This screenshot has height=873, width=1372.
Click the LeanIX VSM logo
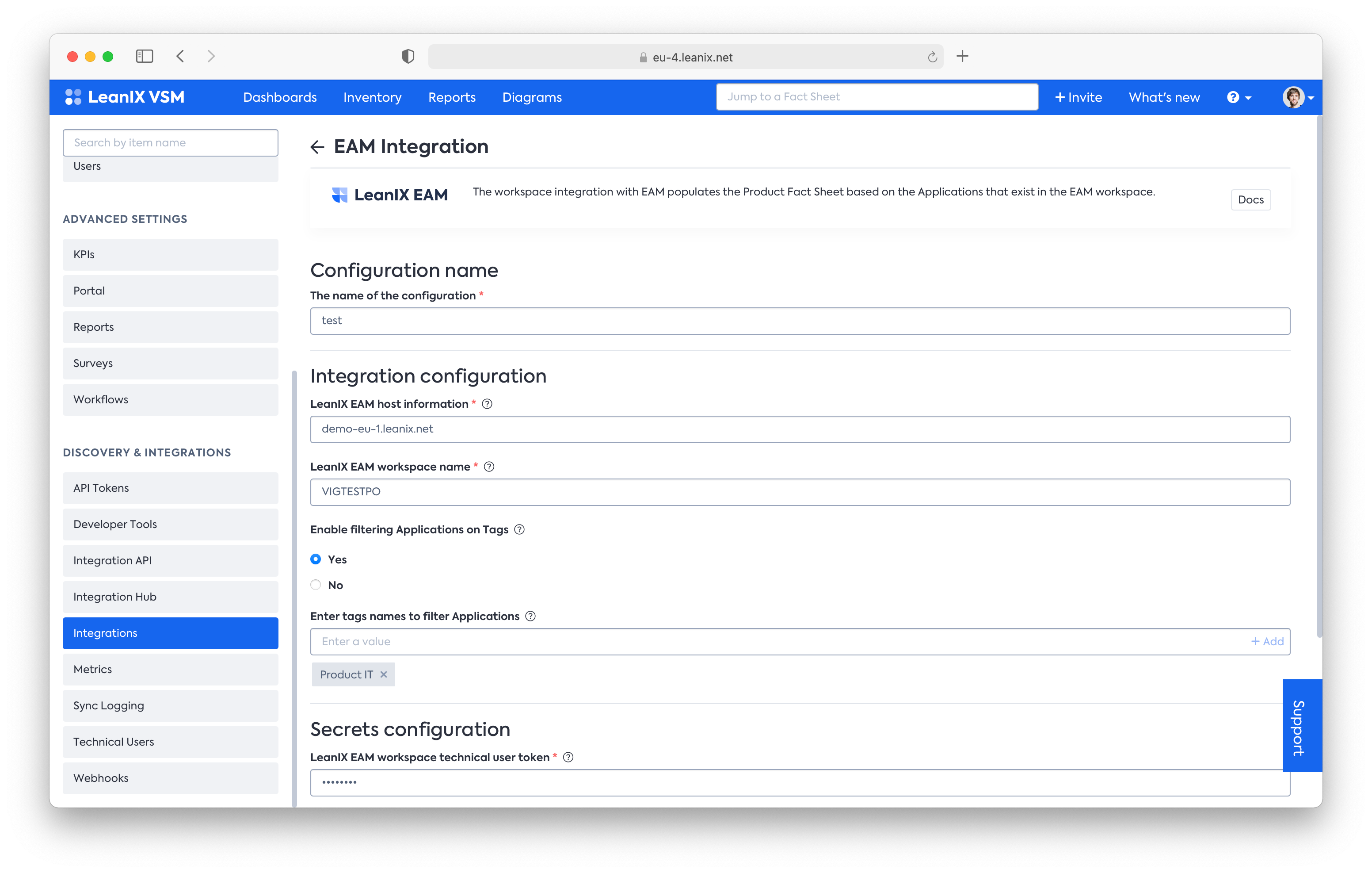click(x=125, y=97)
